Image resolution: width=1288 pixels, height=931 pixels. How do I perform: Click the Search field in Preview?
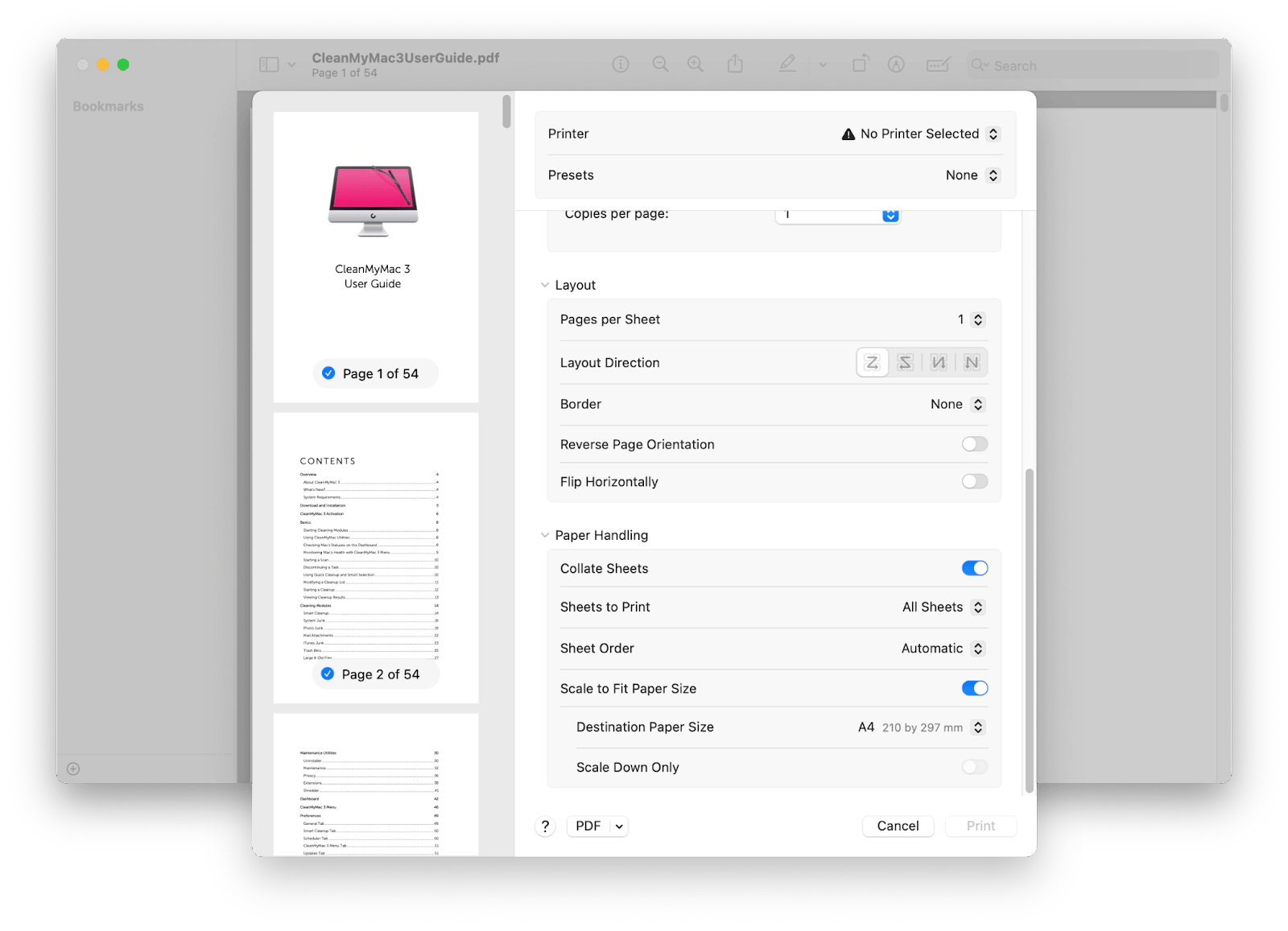[x=1092, y=65]
